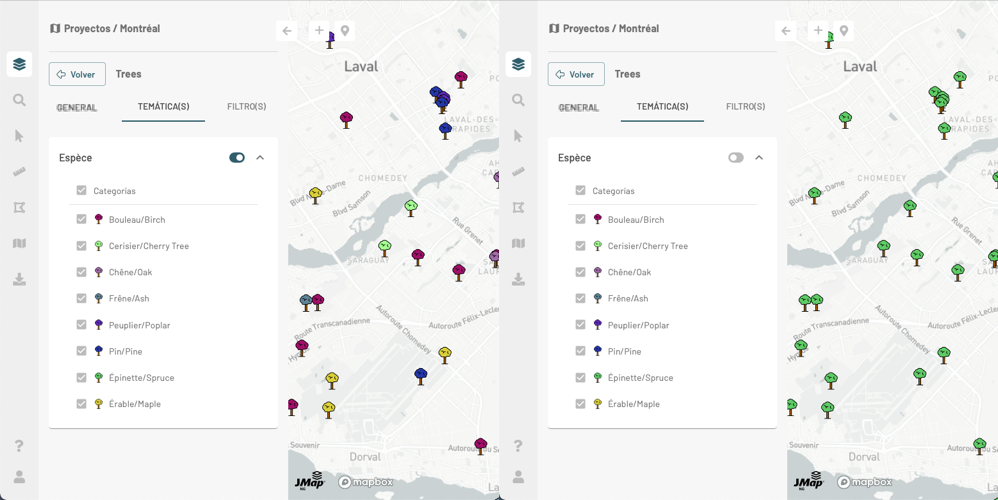Uncheck Bouleau/Birch checkbox in left panel

82,219
